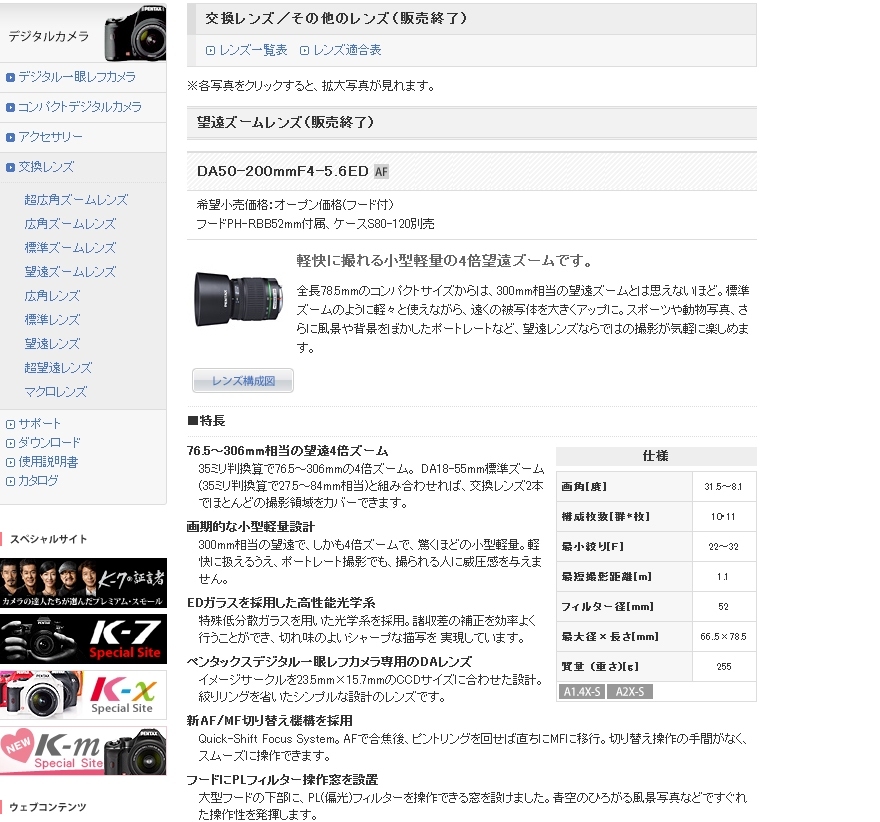Click the A2X-S adapter badge

pos(630,692)
